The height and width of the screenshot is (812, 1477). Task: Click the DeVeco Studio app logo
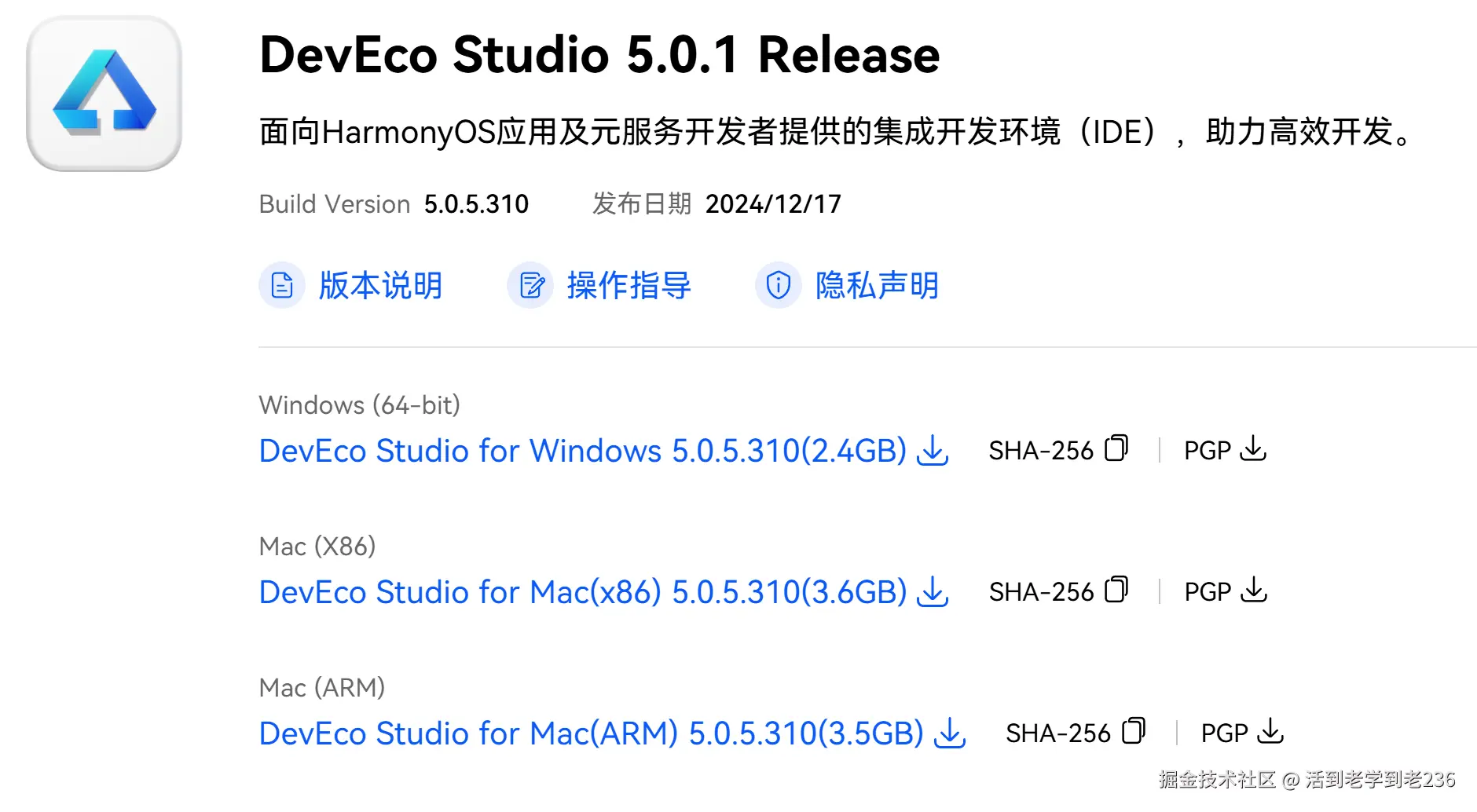[x=104, y=94]
